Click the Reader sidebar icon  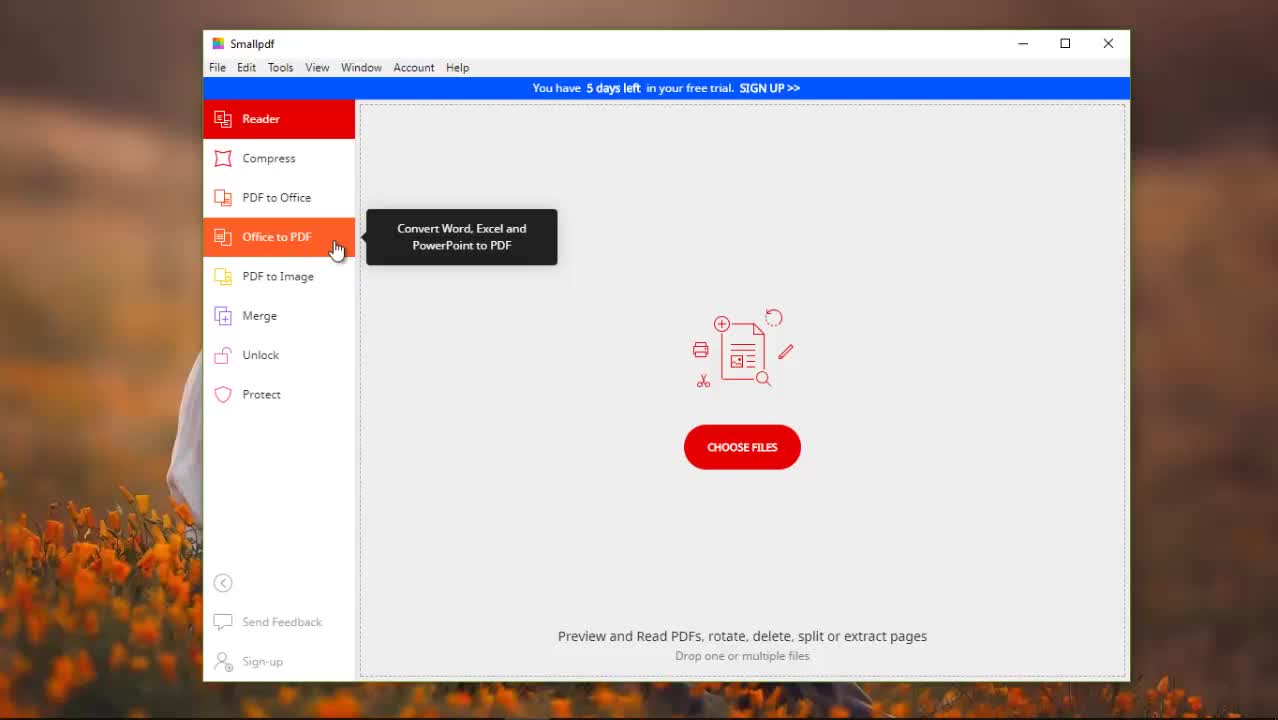pos(223,119)
